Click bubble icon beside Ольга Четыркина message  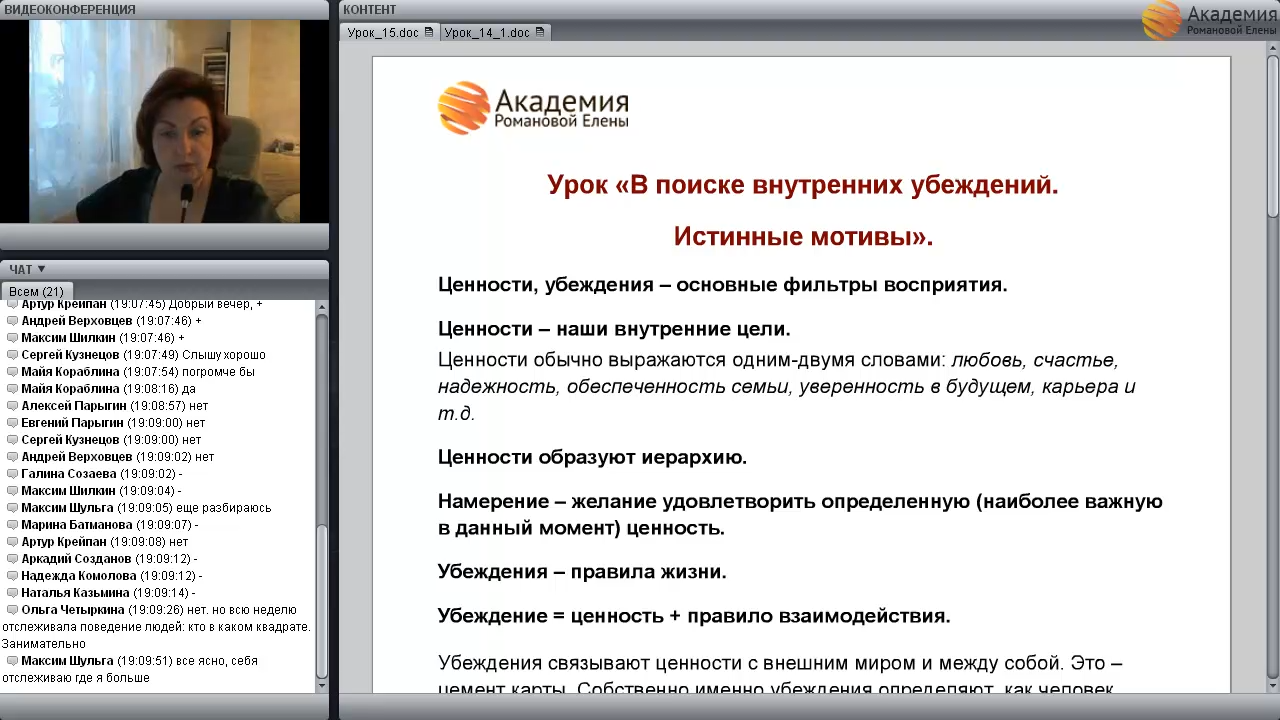[x=13, y=610]
